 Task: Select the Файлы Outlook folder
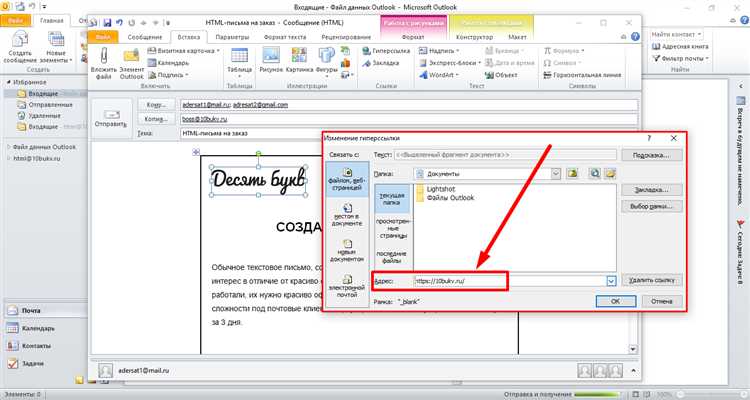[445, 198]
